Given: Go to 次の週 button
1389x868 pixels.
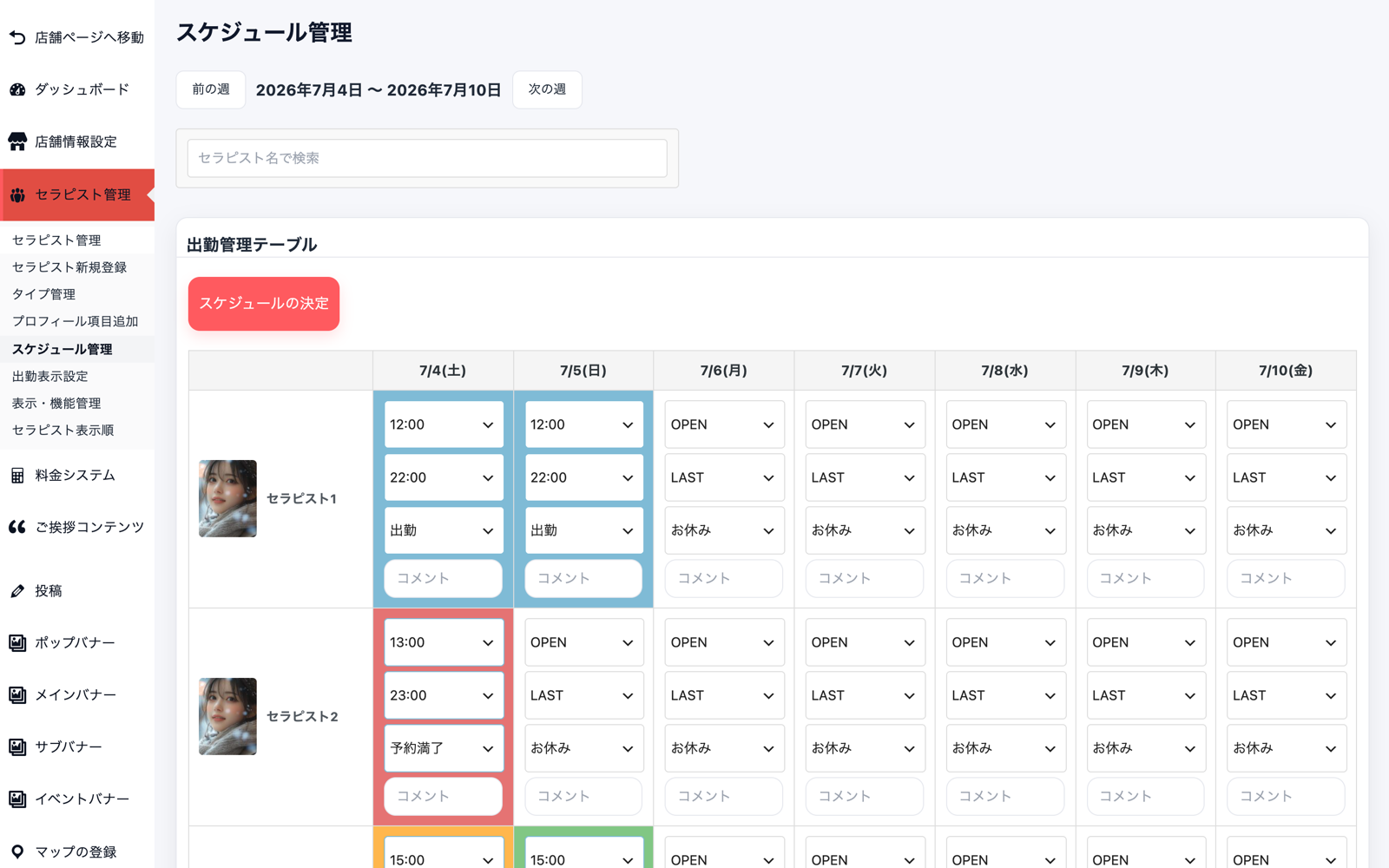Looking at the screenshot, I should pos(547,89).
